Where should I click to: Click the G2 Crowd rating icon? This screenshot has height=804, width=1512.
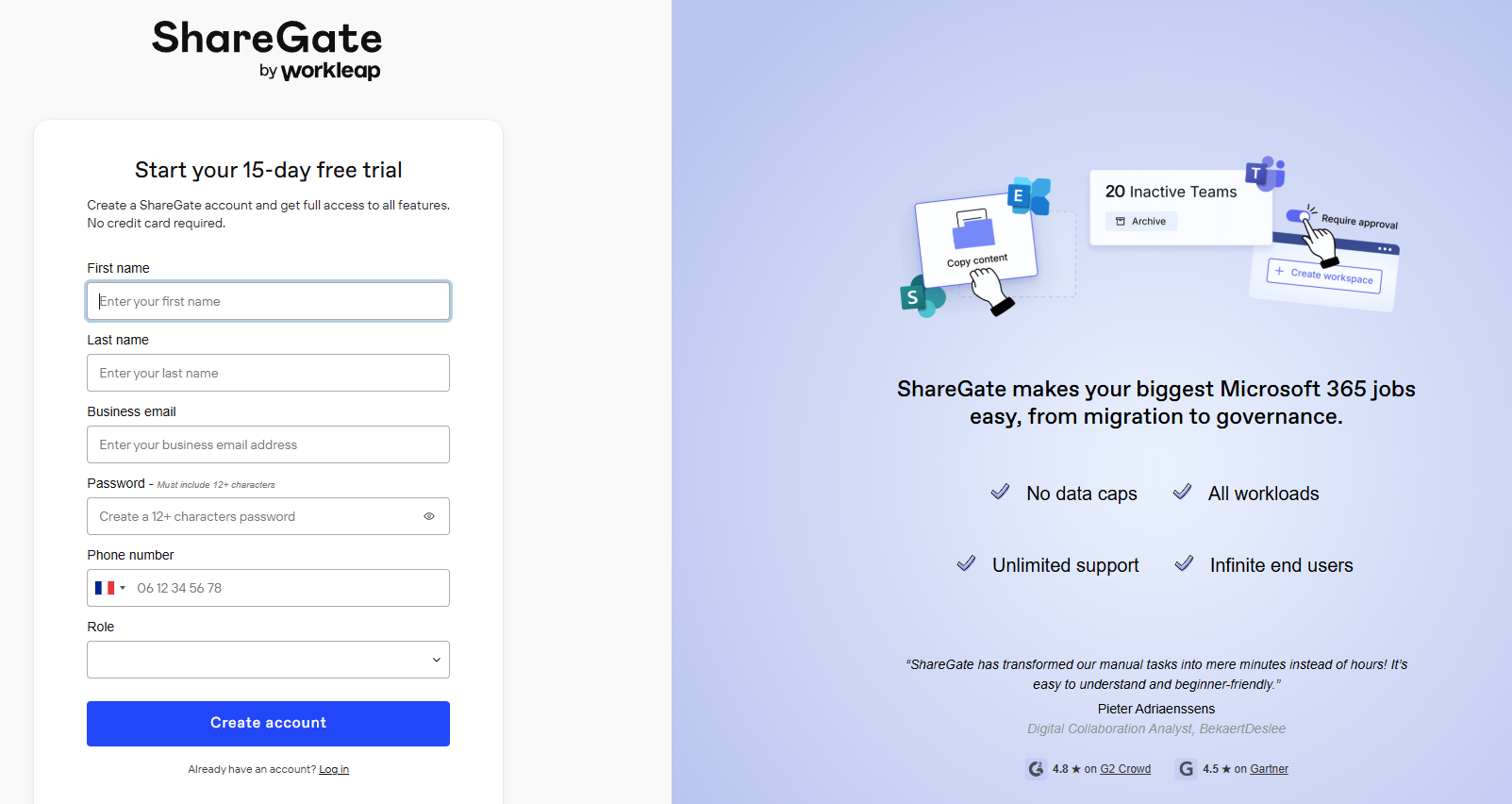tap(1036, 768)
